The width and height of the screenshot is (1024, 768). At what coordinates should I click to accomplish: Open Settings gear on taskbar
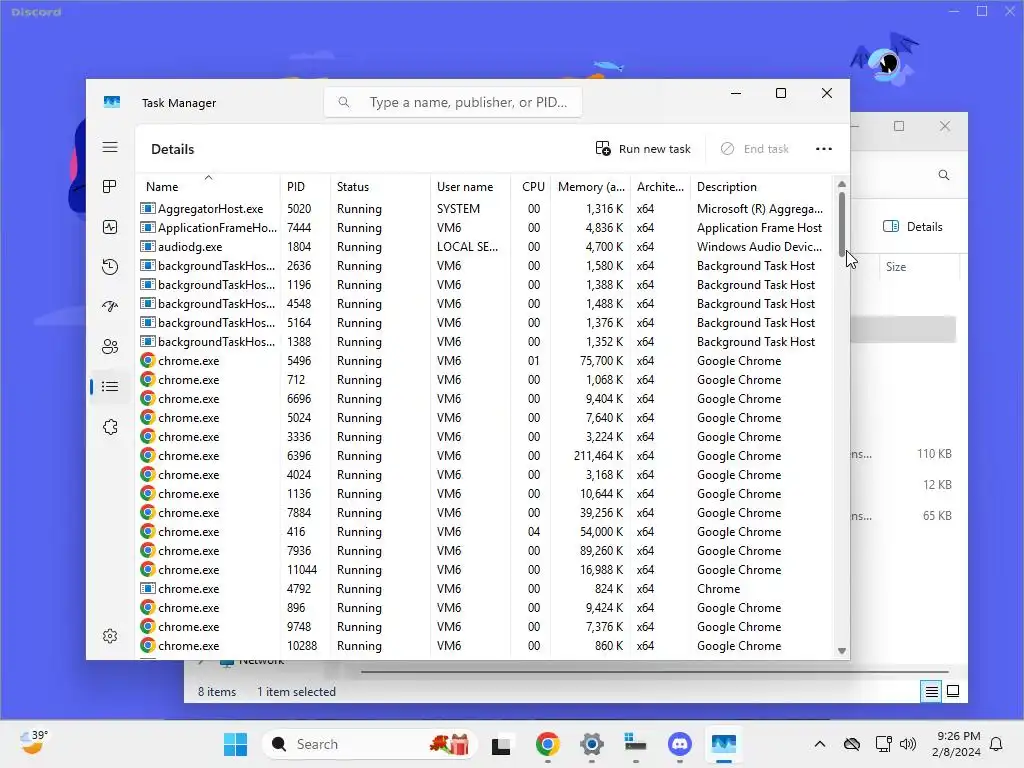[x=591, y=744]
